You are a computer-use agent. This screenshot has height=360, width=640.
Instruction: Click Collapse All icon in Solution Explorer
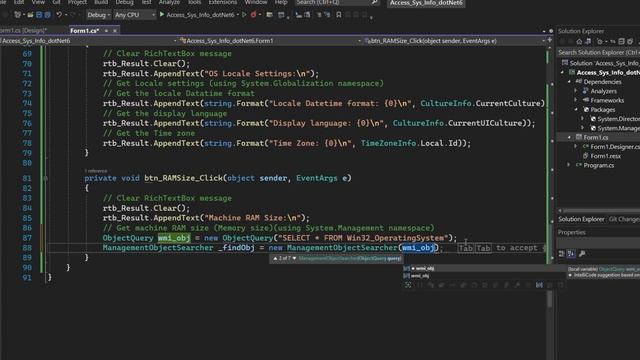(621, 41)
